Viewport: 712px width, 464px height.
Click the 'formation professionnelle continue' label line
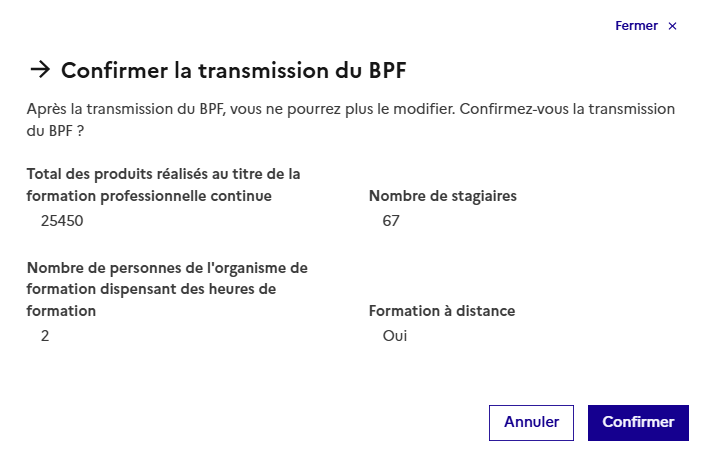(x=149, y=196)
